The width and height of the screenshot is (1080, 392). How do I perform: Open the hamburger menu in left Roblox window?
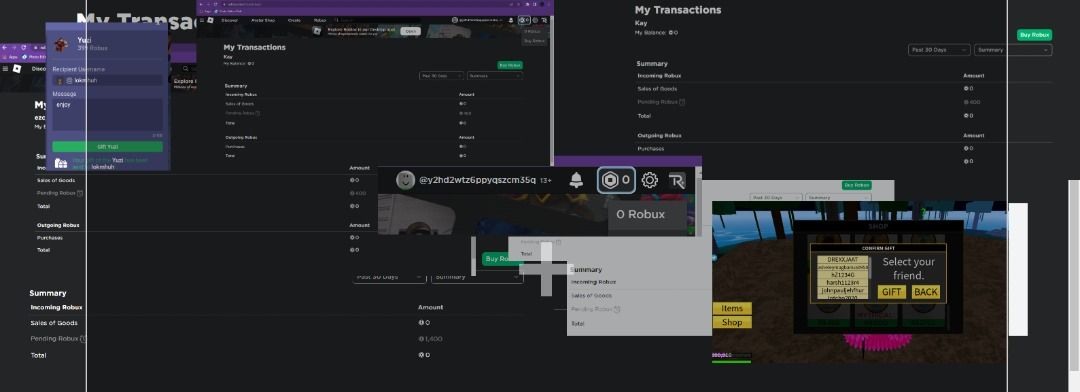(6, 68)
